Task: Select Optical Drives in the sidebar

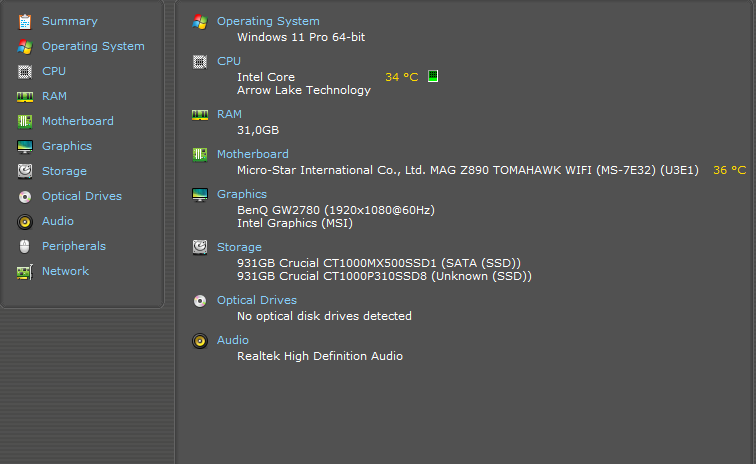Action: (x=81, y=196)
